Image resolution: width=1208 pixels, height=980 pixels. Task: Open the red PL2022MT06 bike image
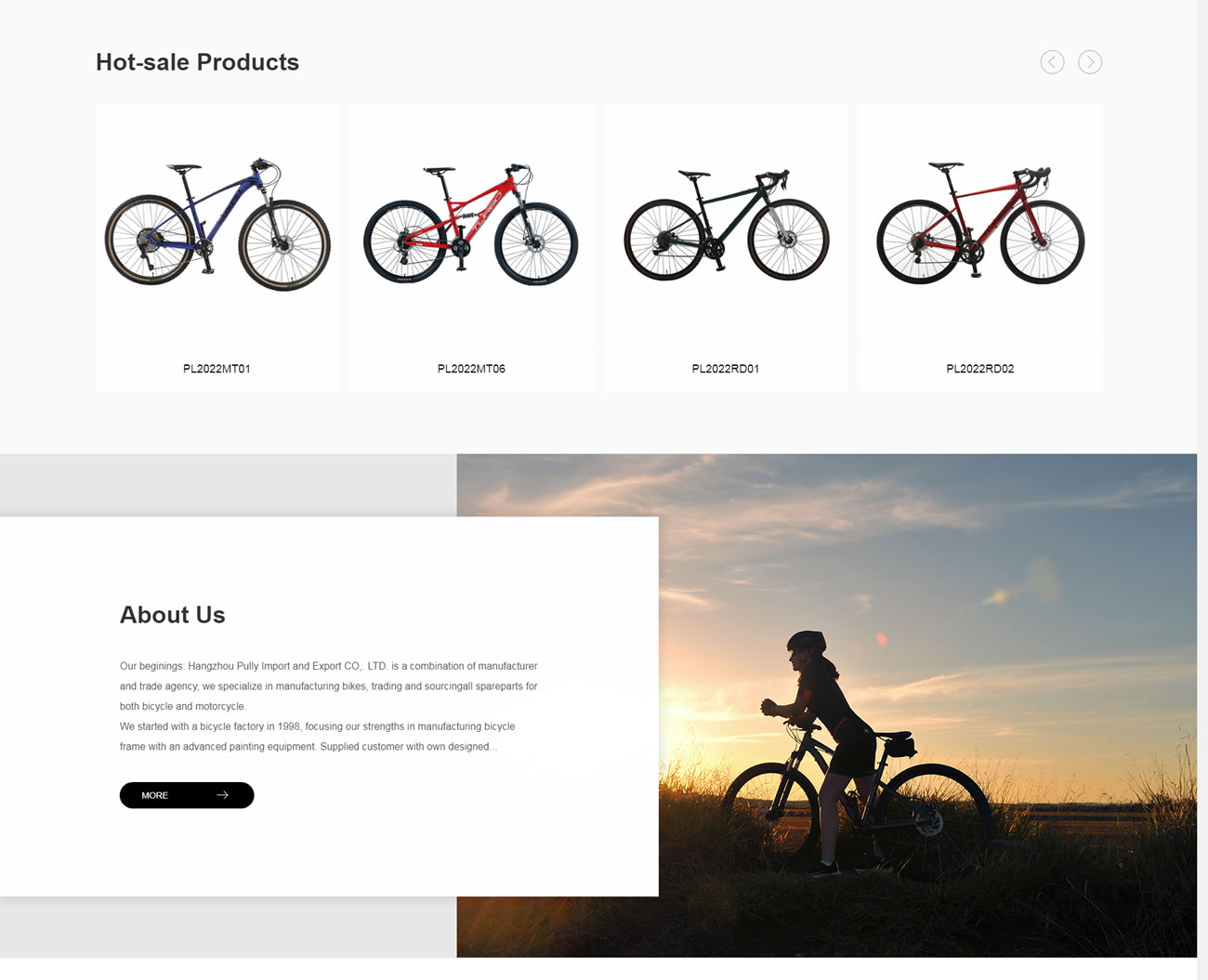(471, 225)
